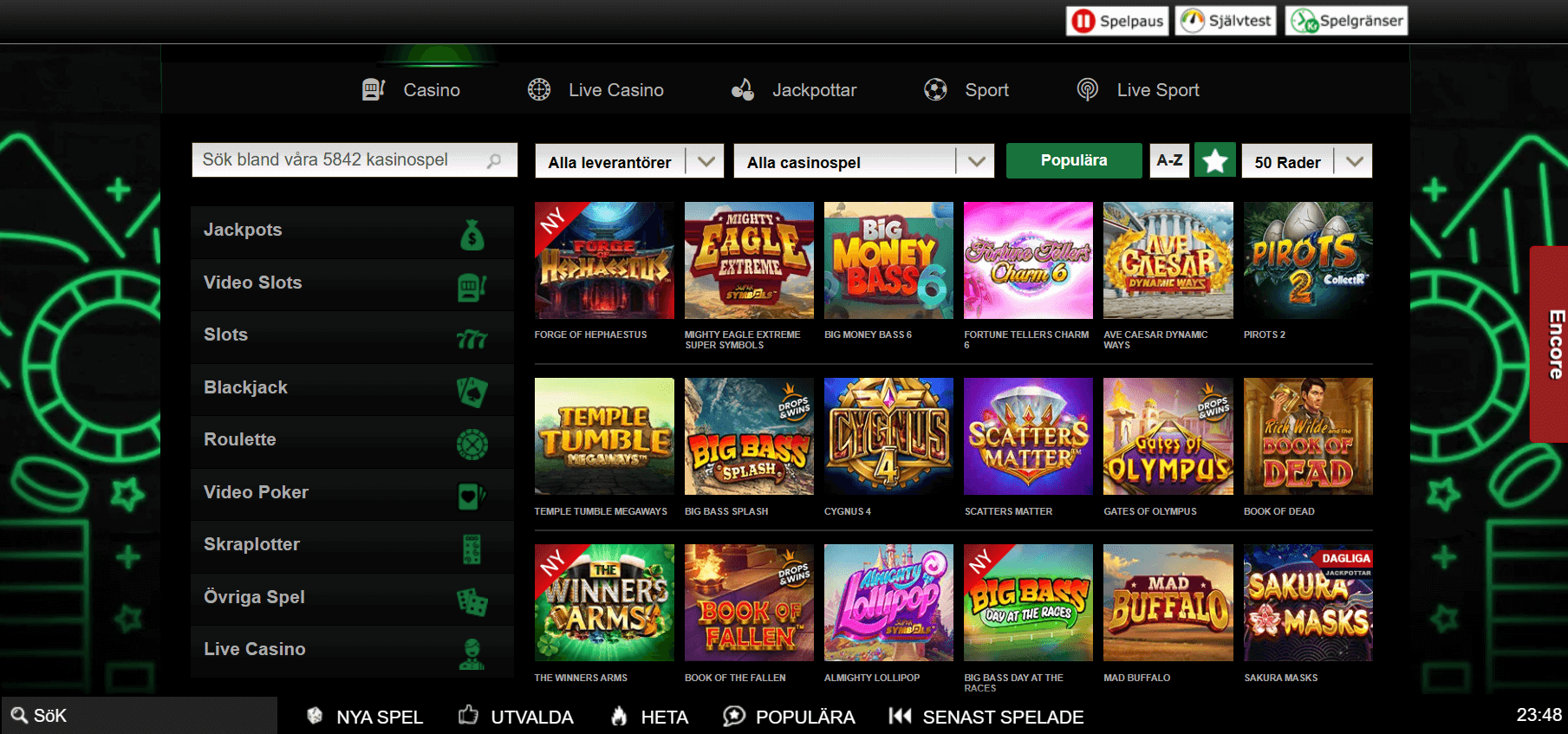Click the Roulette wheel sidebar icon
Viewport: 1568px width, 734px height.
472,445
